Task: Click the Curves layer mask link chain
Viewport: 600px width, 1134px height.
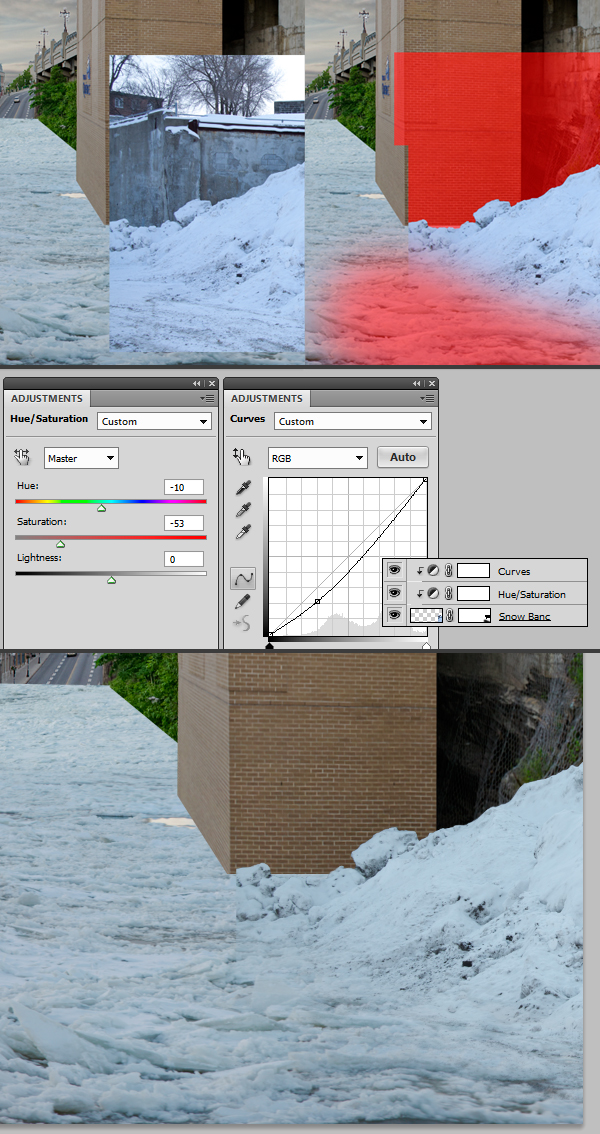Action: point(448,571)
